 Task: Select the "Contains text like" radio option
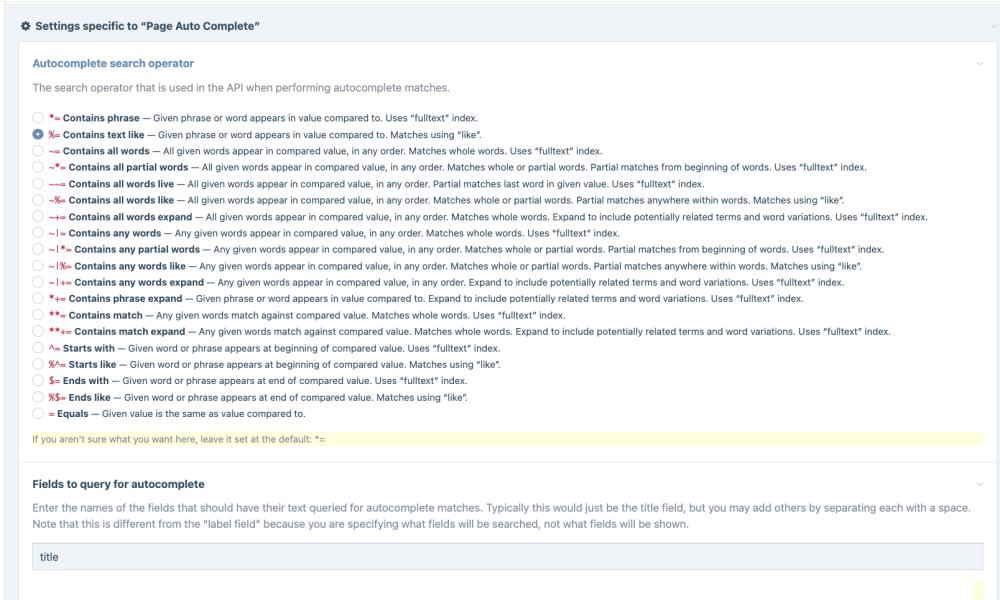(38, 134)
